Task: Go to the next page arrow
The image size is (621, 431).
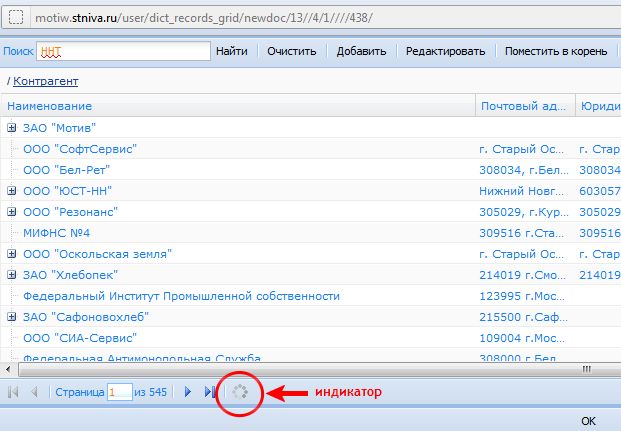Action: [188, 393]
